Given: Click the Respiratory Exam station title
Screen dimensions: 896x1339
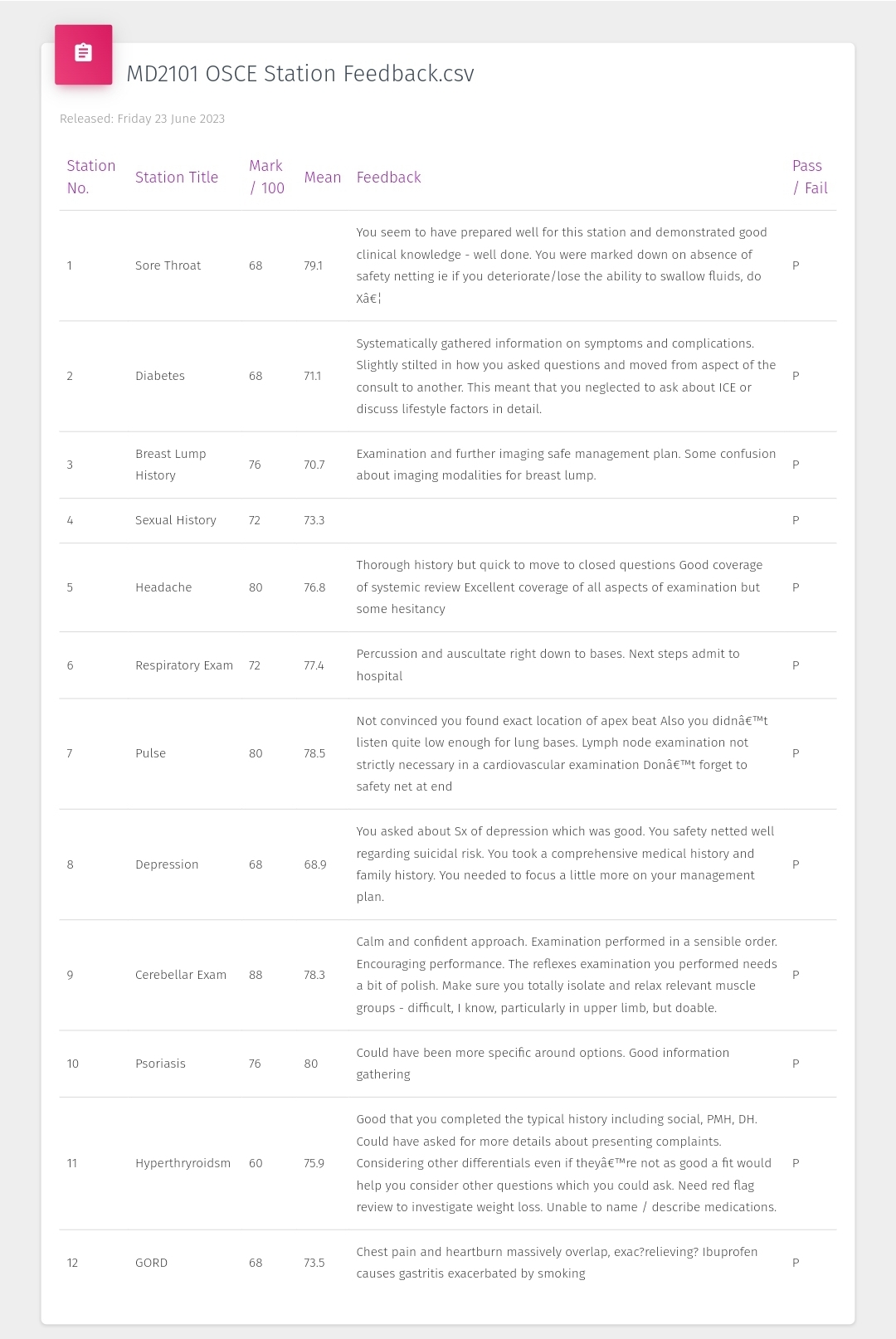Looking at the screenshot, I should pyautogui.click(x=183, y=665).
